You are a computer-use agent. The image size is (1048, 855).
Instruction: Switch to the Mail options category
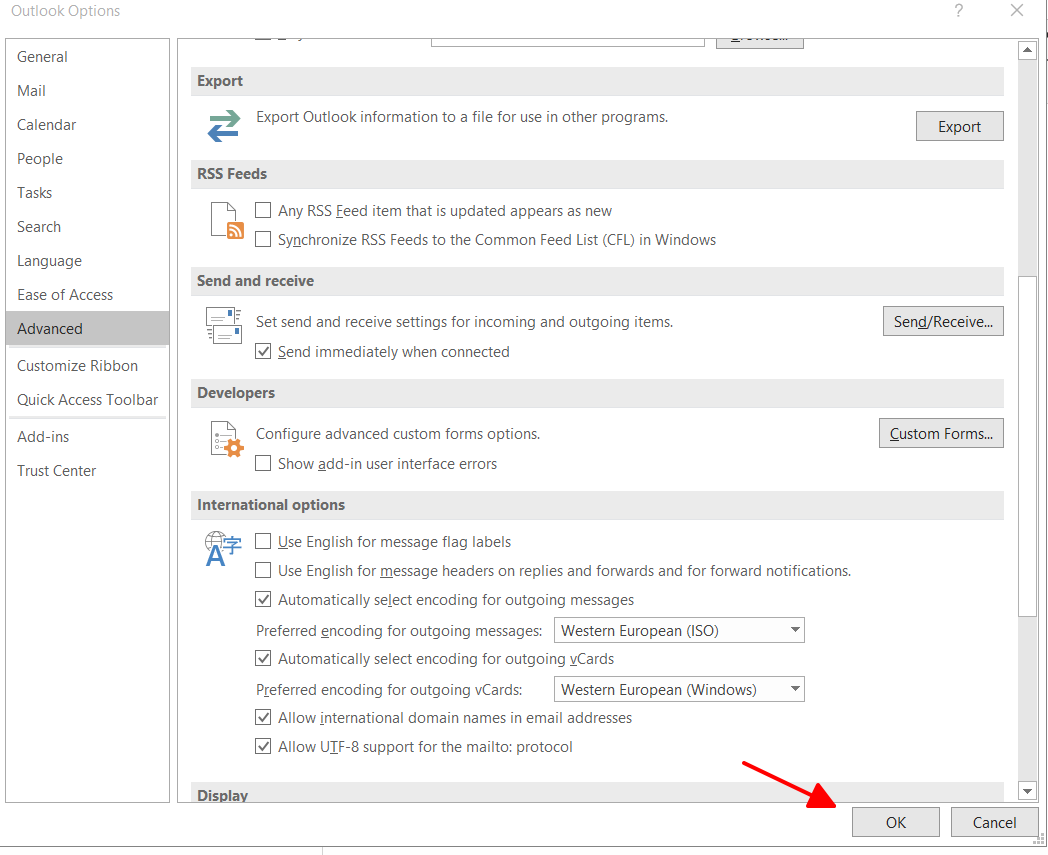(x=88, y=91)
